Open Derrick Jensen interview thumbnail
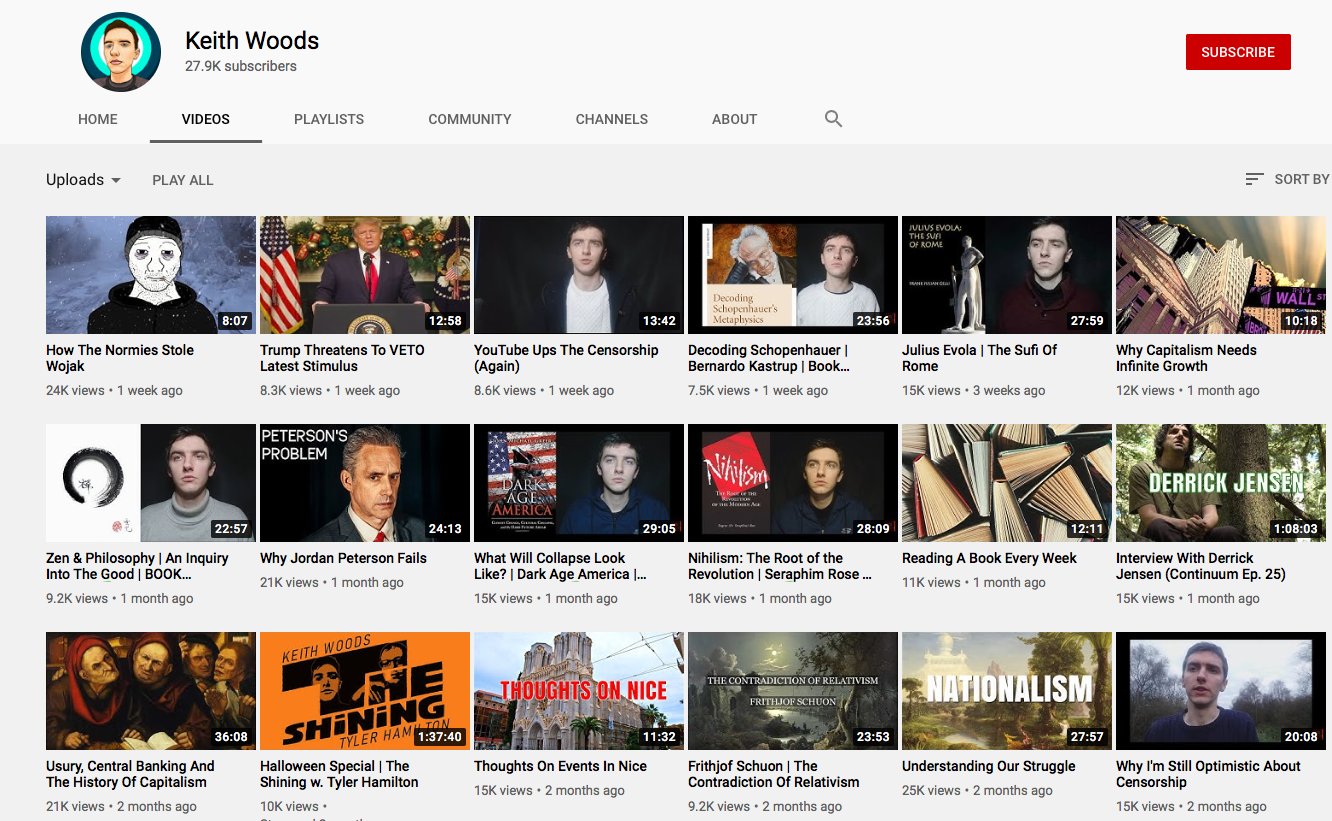 [1221, 483]
